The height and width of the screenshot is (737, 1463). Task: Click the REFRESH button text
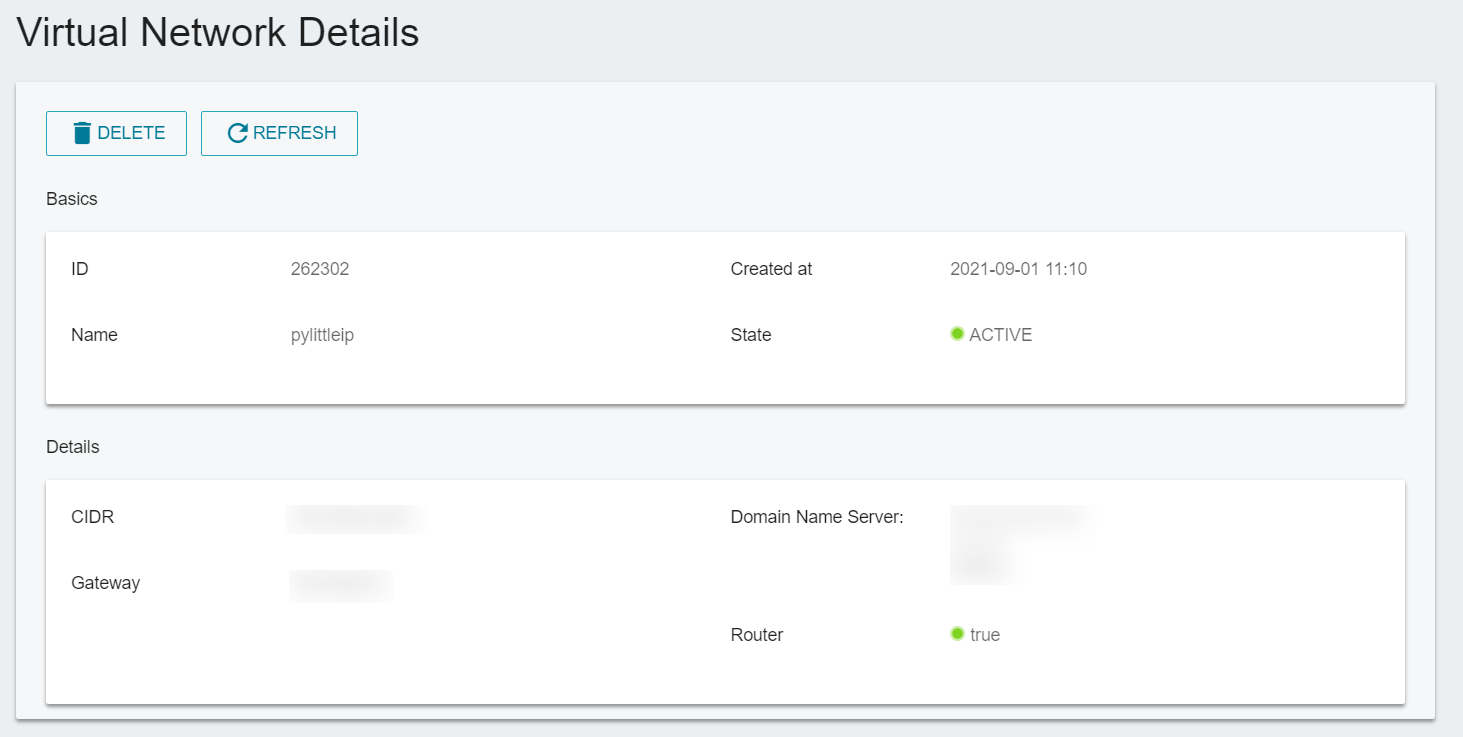(295, 133)
